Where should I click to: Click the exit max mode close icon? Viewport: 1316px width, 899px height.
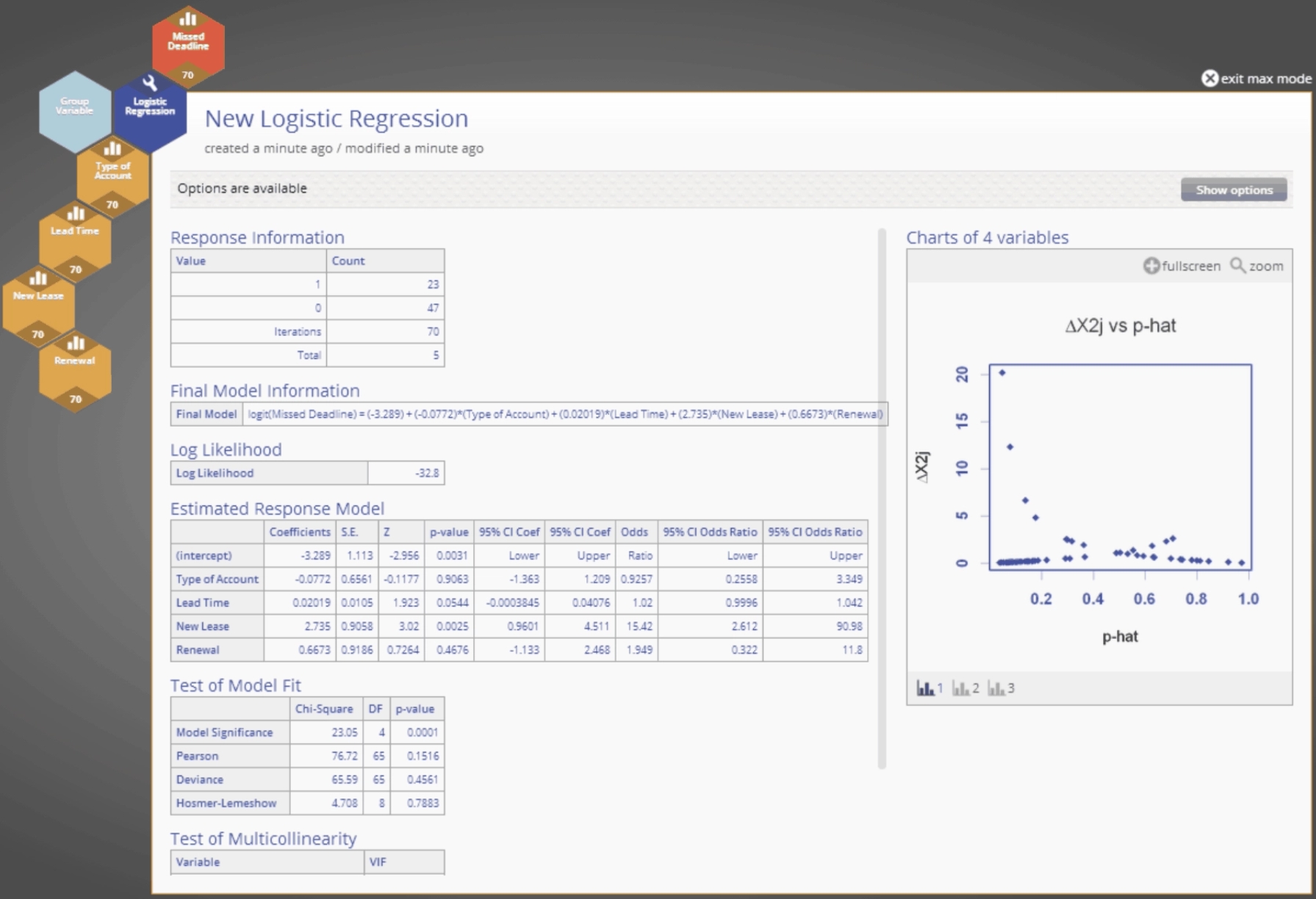tap(1209, 79)
